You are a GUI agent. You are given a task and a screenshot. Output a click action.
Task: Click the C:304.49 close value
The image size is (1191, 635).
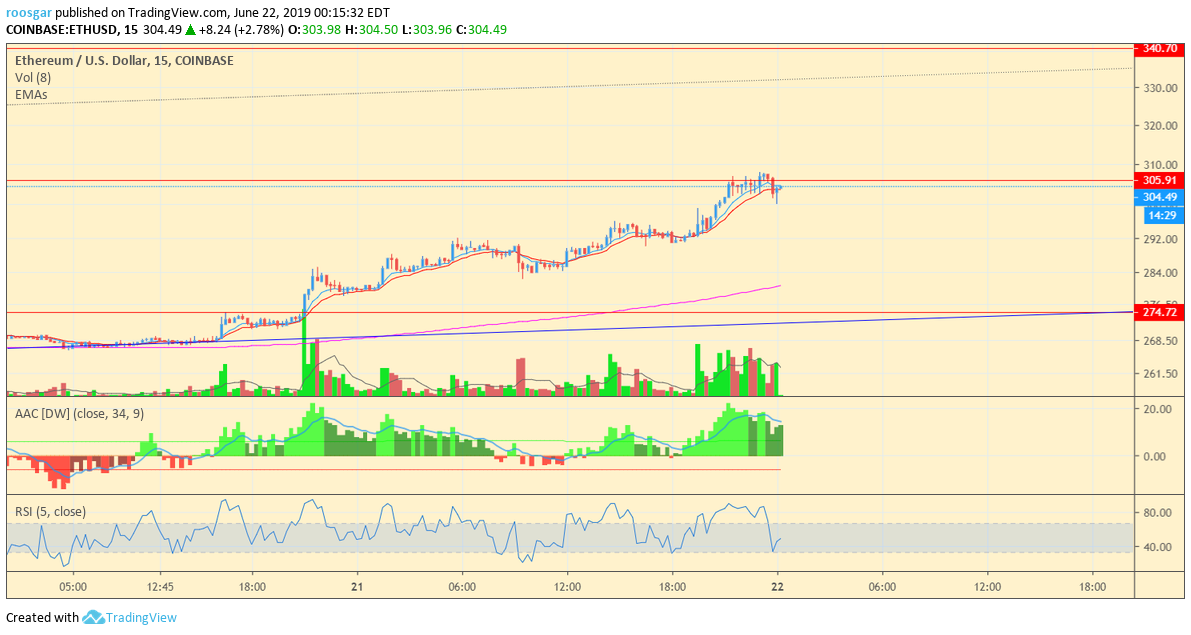click(482, 30)
